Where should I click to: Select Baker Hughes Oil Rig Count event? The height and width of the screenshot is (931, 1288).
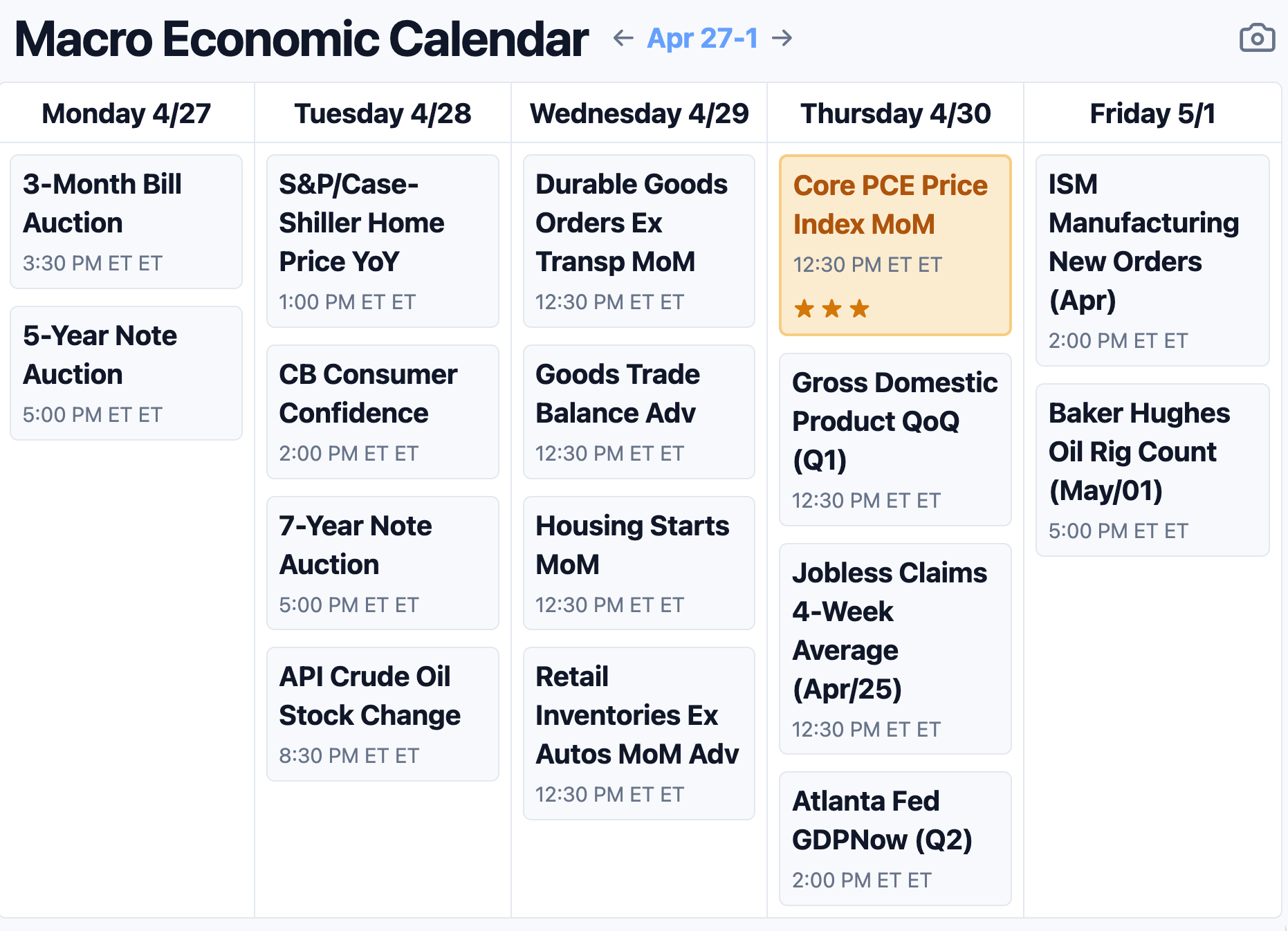[x=1152, y=470]
